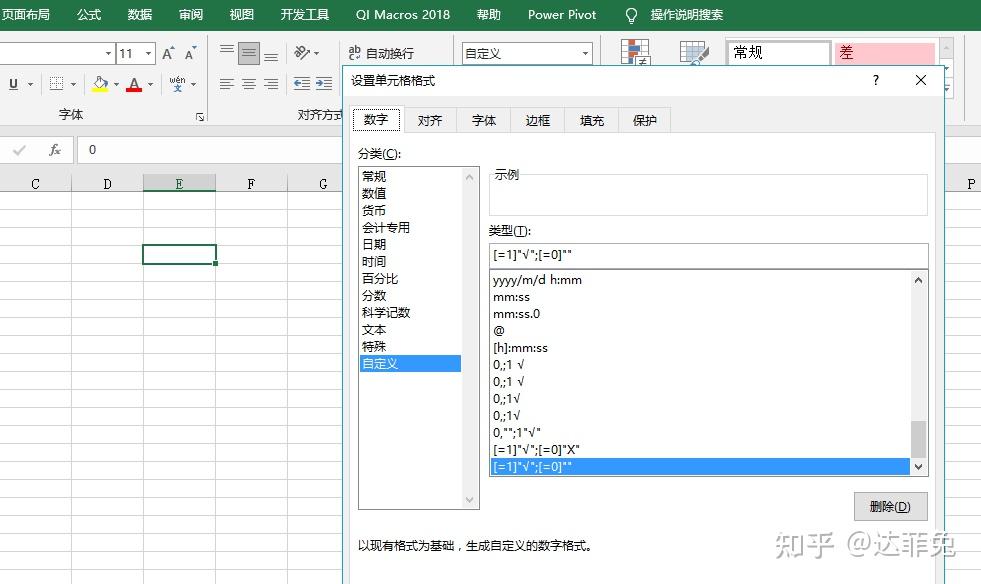
Task: Switch to the 保护 dialog tab
Action: pos(644,120)
